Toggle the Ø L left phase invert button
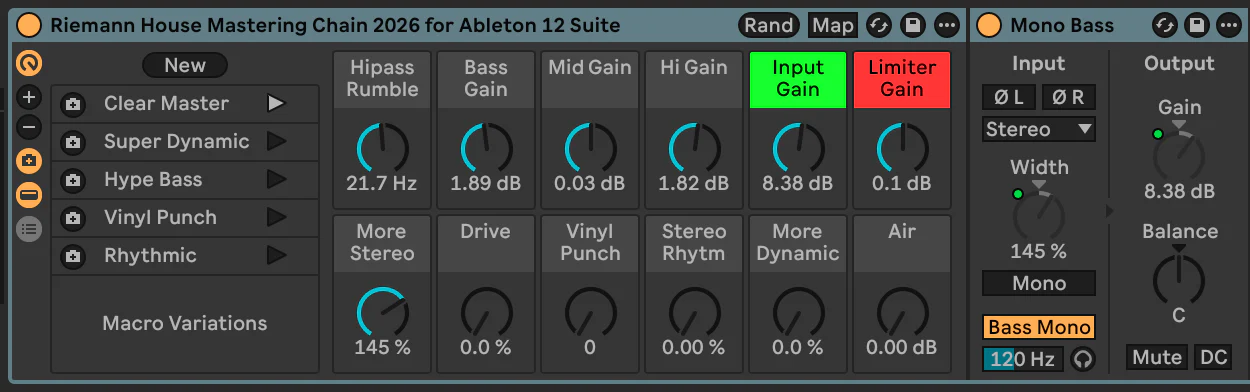 click(x=1008, y=97)
